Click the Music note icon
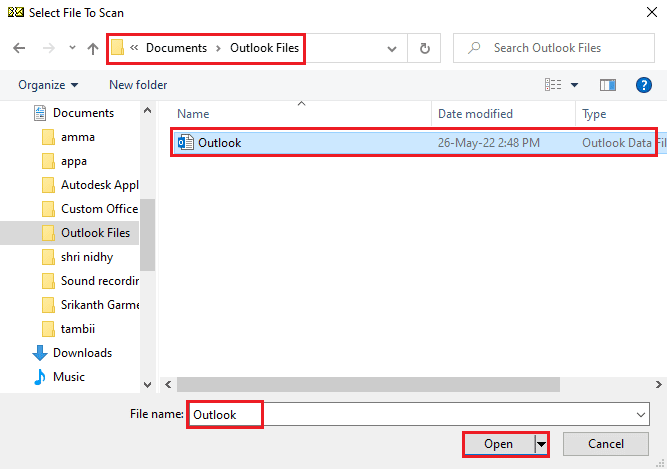This screenshot has width=667, height=469. (x=40, y=377)
